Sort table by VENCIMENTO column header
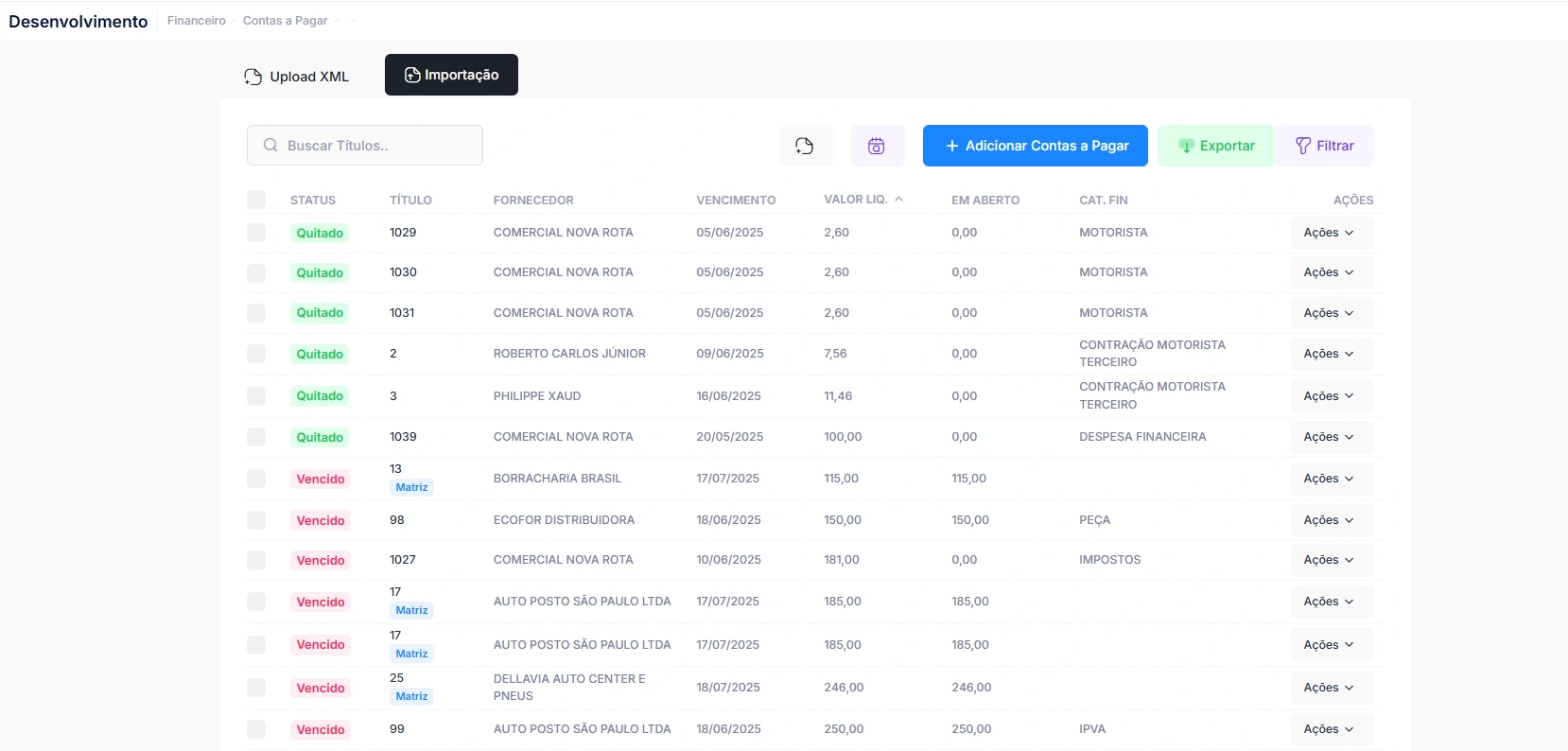Image resolution: width=1568 pixels, height=751 pixels. pos(736,201)
